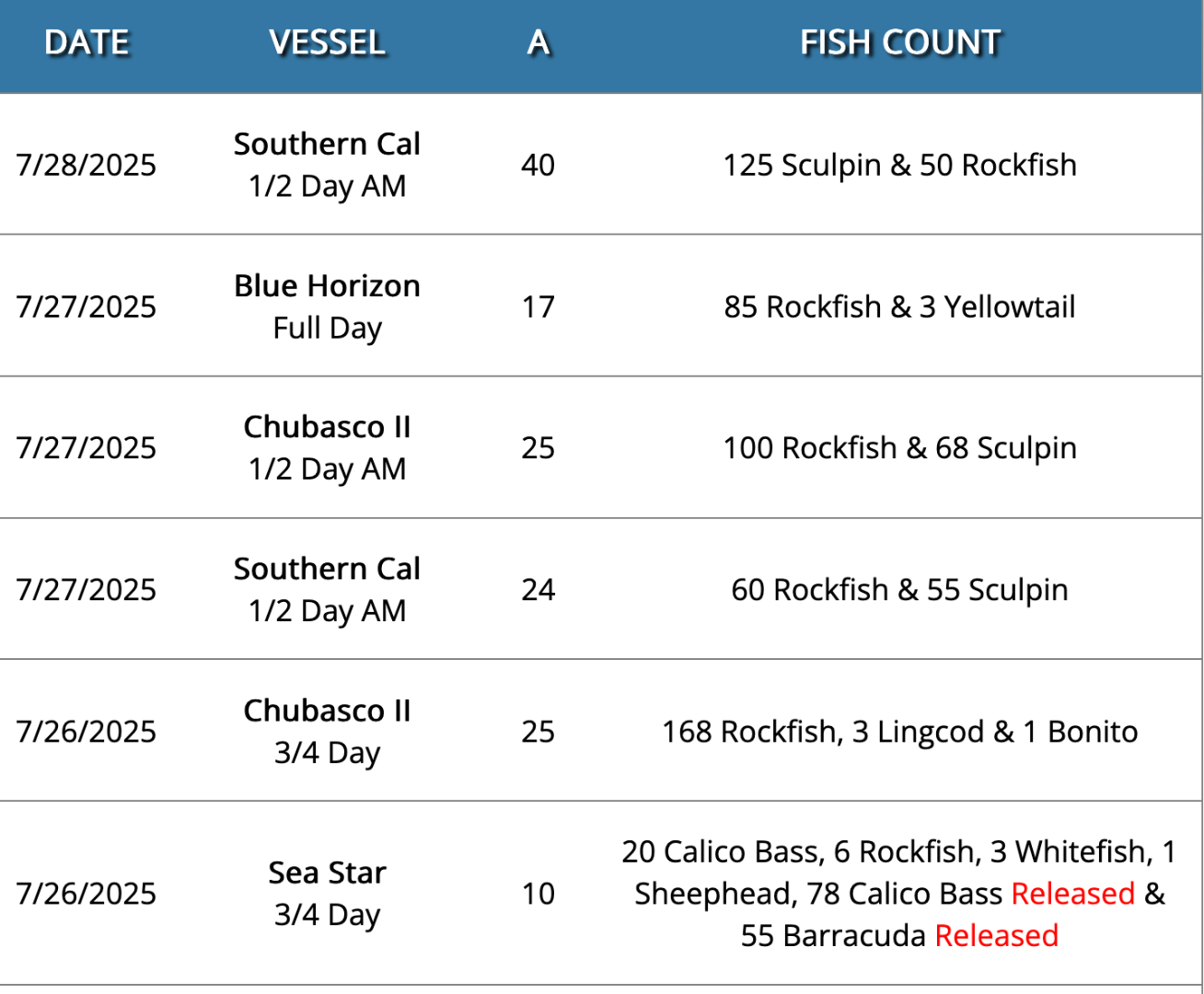1204x994 pixels.
Task: Click red Released text after Barracuda
Action: 996,936
